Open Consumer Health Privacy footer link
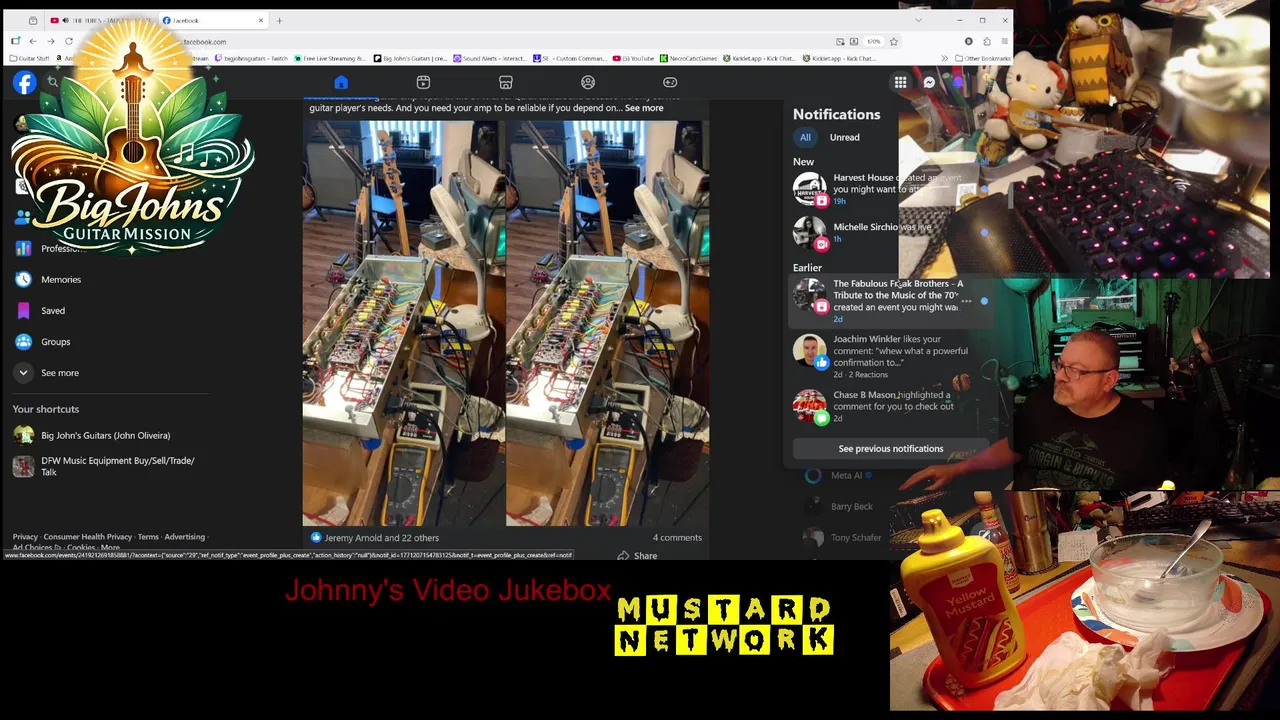Viewport: 1280px width, 720px height. (87, 537)
